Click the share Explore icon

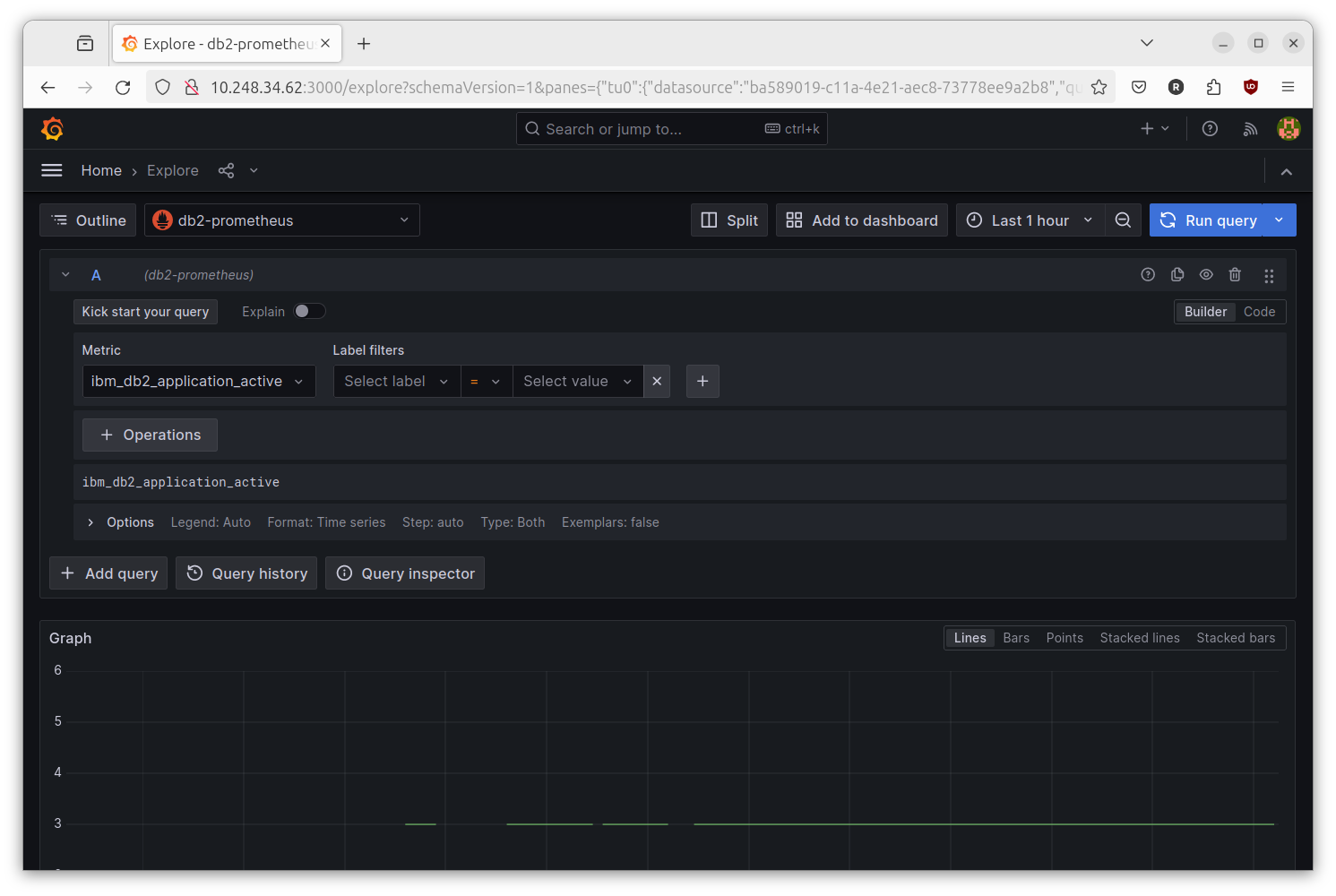227,170
